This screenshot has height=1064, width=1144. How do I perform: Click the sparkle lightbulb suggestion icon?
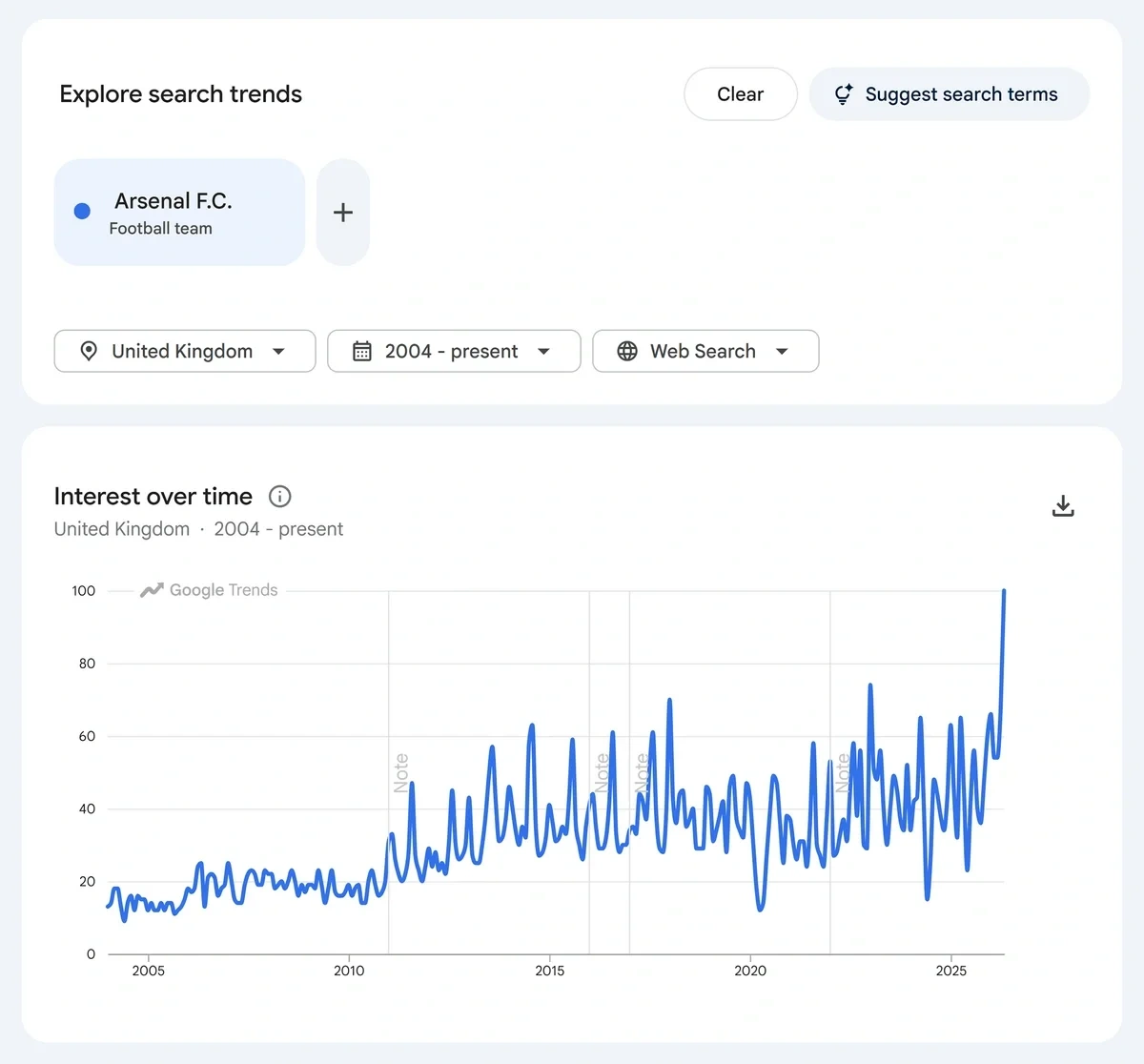point(844,94)
